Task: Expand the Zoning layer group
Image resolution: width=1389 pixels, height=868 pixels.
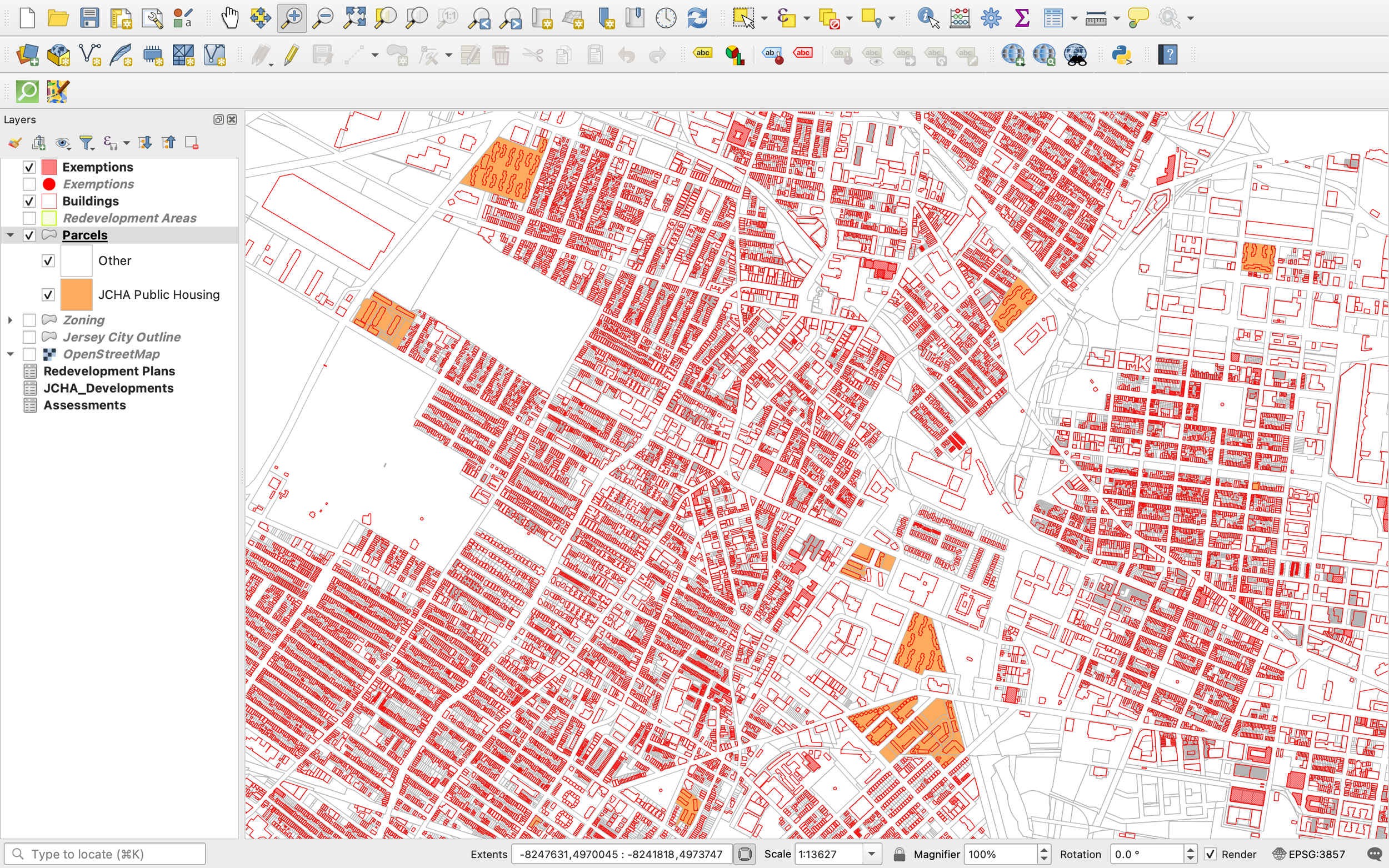Action: (11, 320)
